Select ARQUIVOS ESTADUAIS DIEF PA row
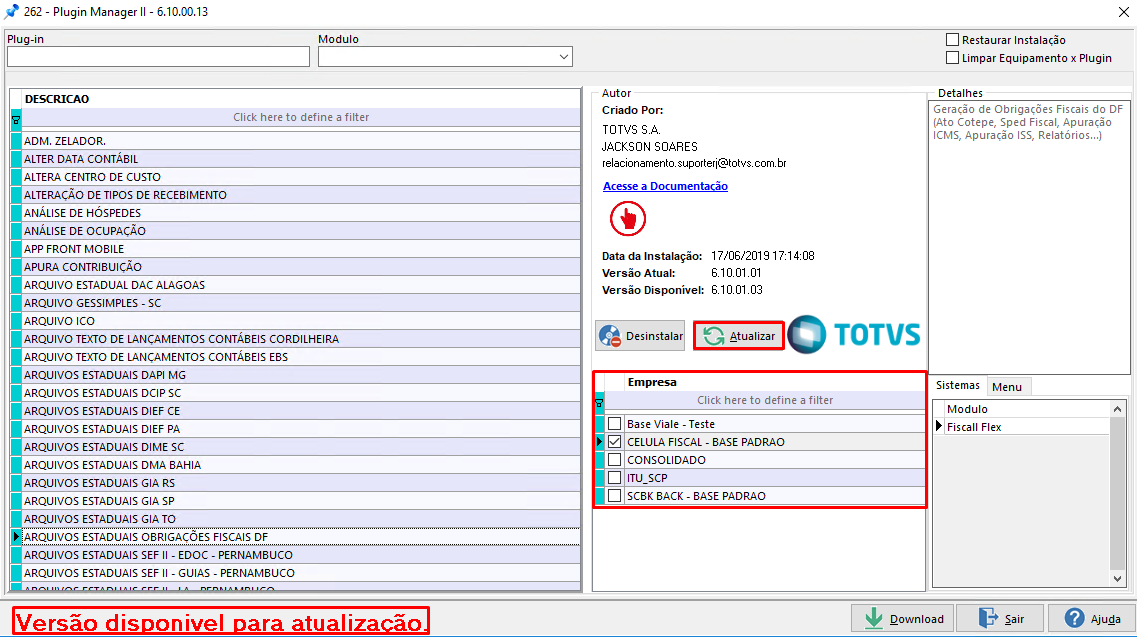The image size is (1137, 637). click(x=301, y=429)
